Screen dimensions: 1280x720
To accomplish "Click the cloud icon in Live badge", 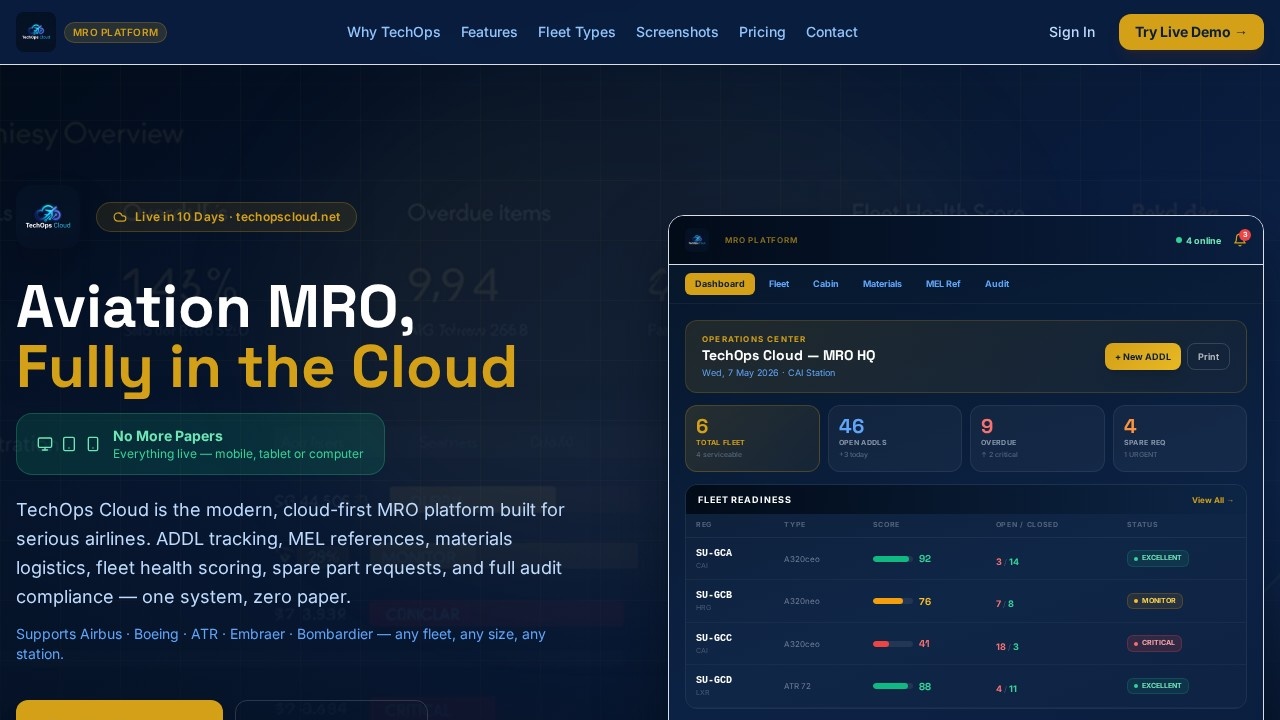I will point(120,217).
